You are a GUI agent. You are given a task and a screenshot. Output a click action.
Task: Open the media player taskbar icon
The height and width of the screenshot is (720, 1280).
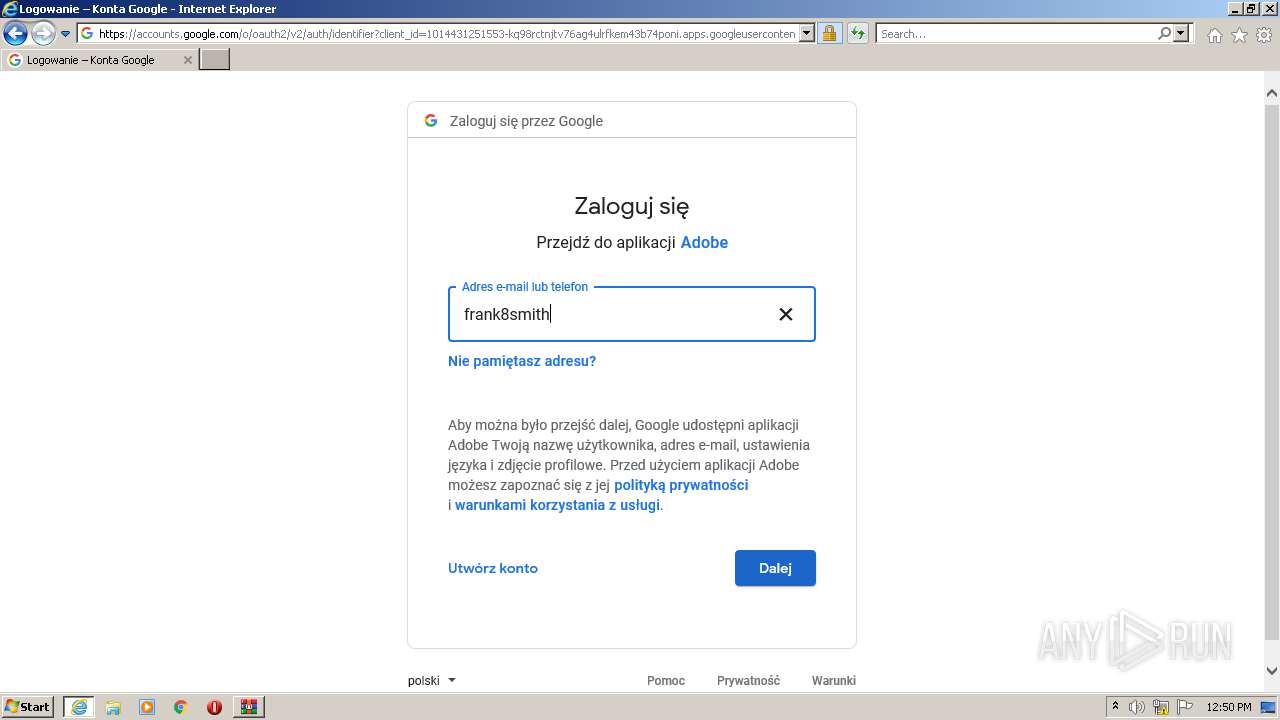coord(147,707)
